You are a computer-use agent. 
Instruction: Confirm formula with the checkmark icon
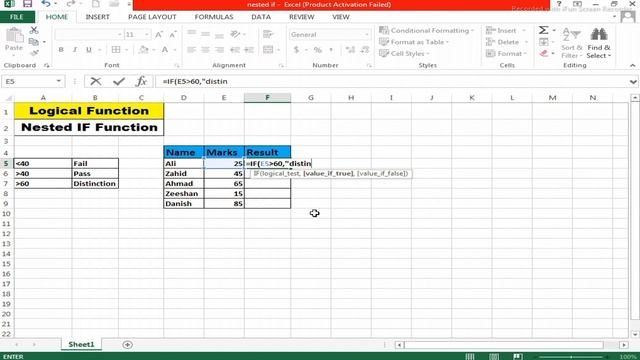pyautogui.click(x=119, y=81)
